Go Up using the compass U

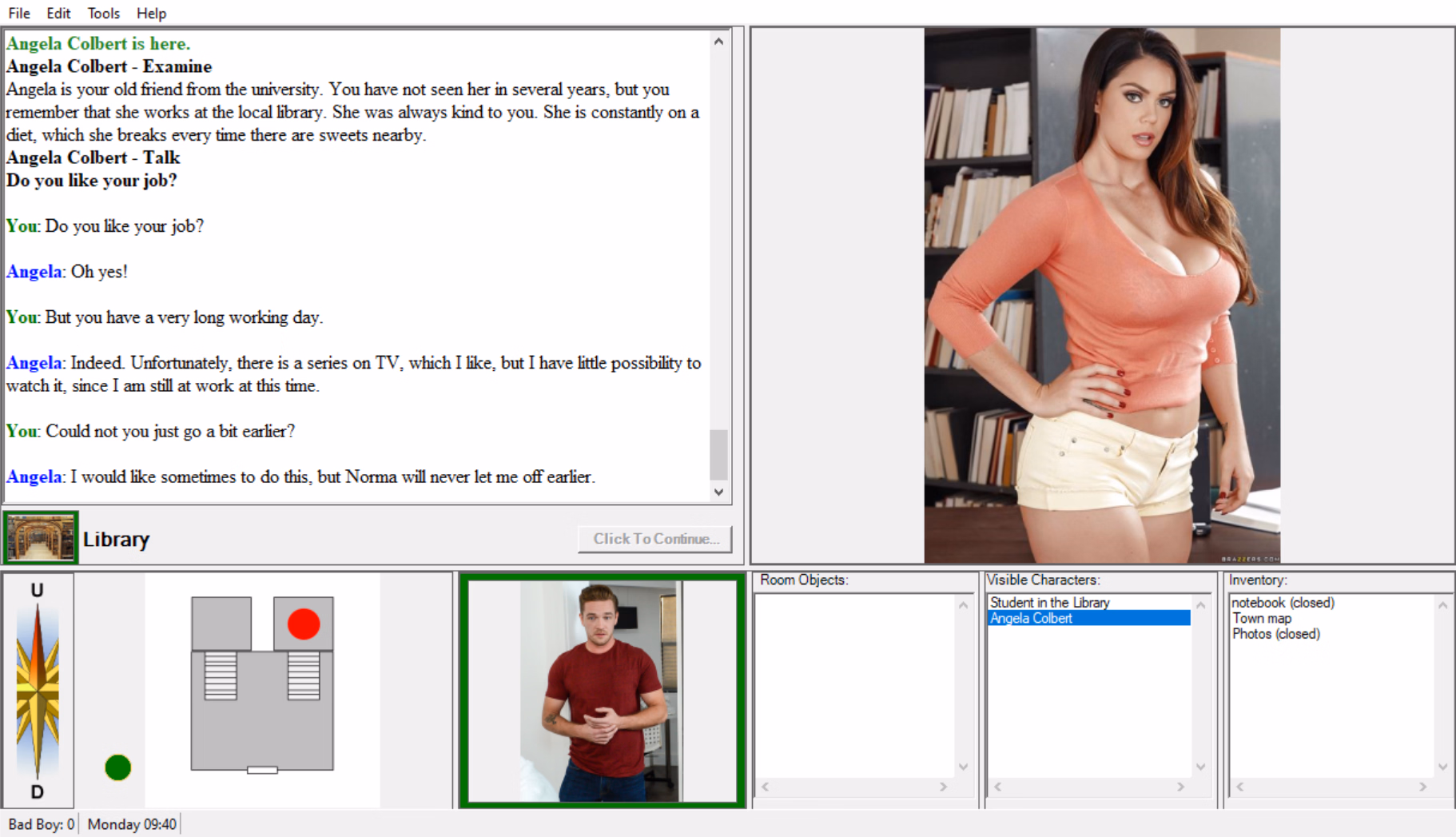37,590
